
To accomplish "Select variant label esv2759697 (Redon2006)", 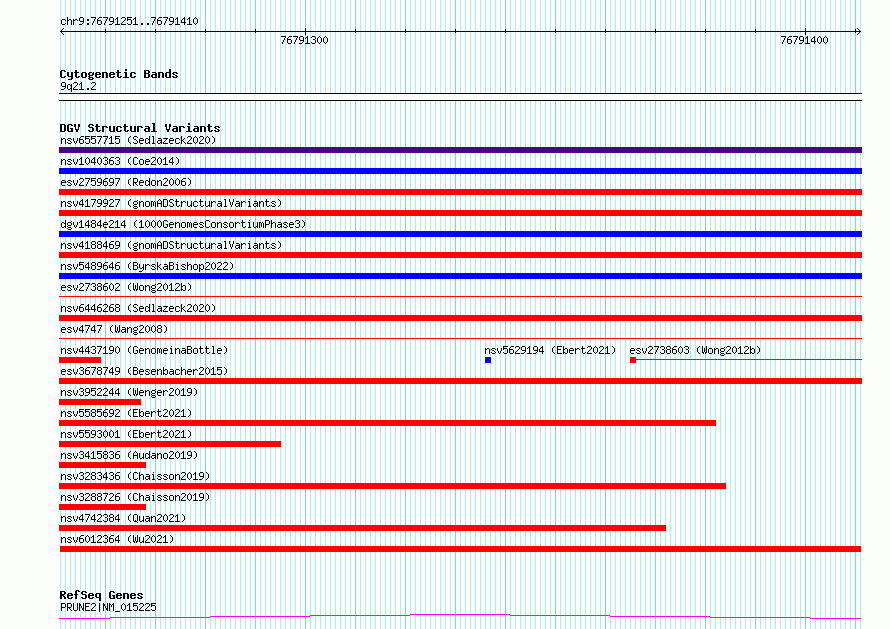I will point(126,182).
